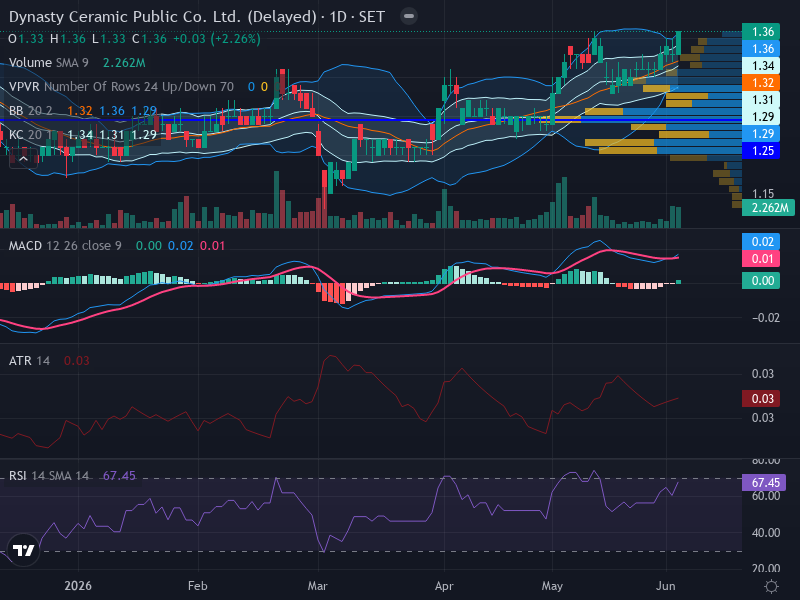Screen dimensions: 800x600
Task: Select the KC 20 1 indicator label
Action: (32, 135)
